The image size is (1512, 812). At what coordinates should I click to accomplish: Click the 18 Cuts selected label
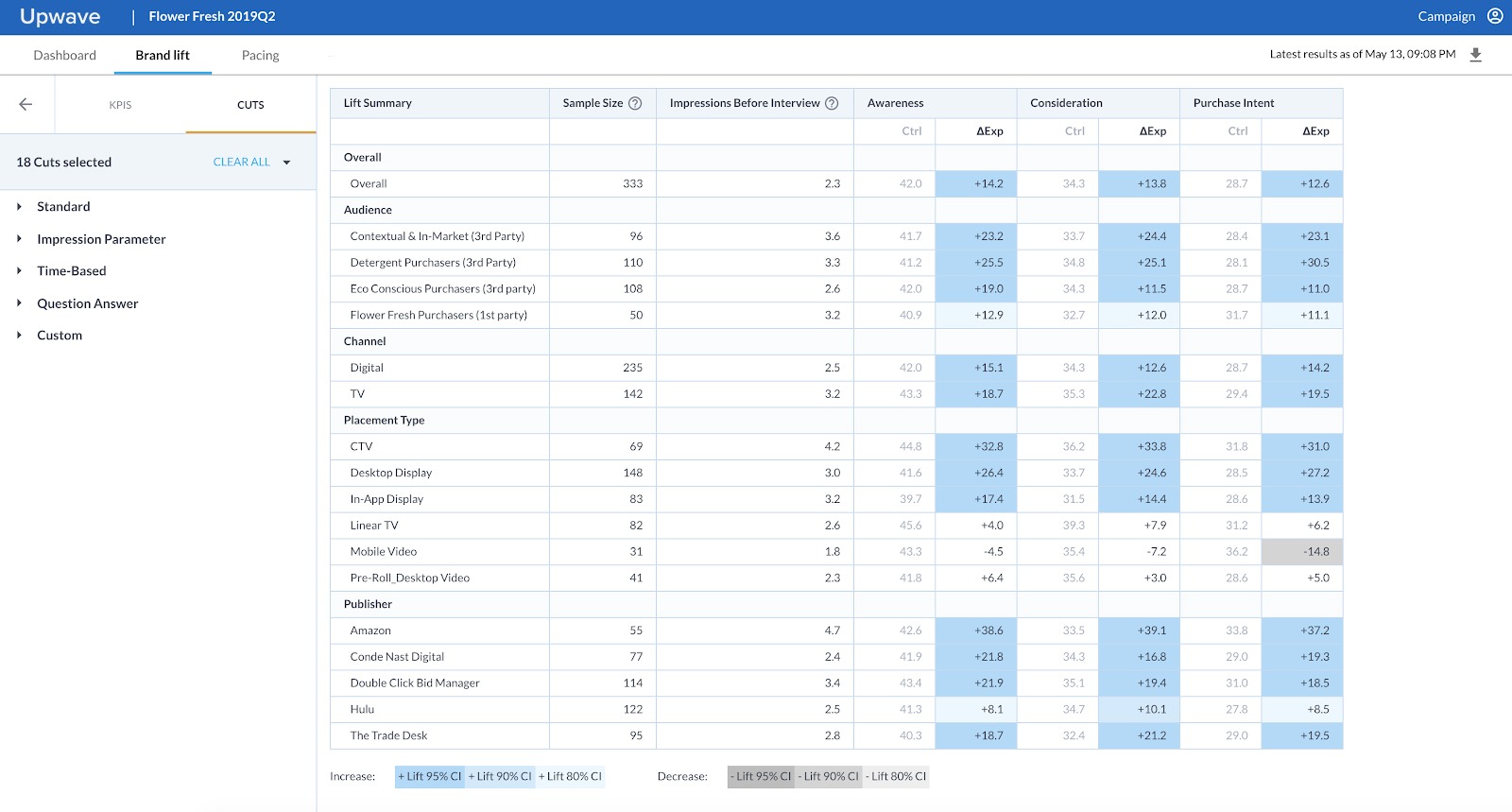pos(63,163)
